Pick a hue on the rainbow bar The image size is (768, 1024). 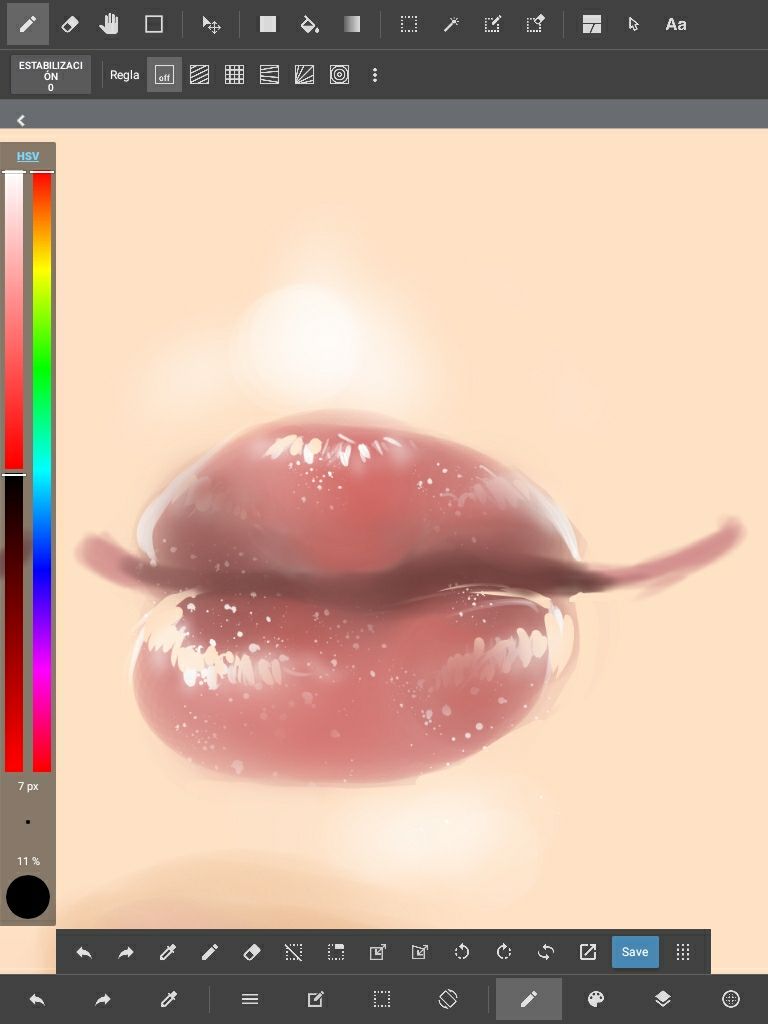(42, 472)
